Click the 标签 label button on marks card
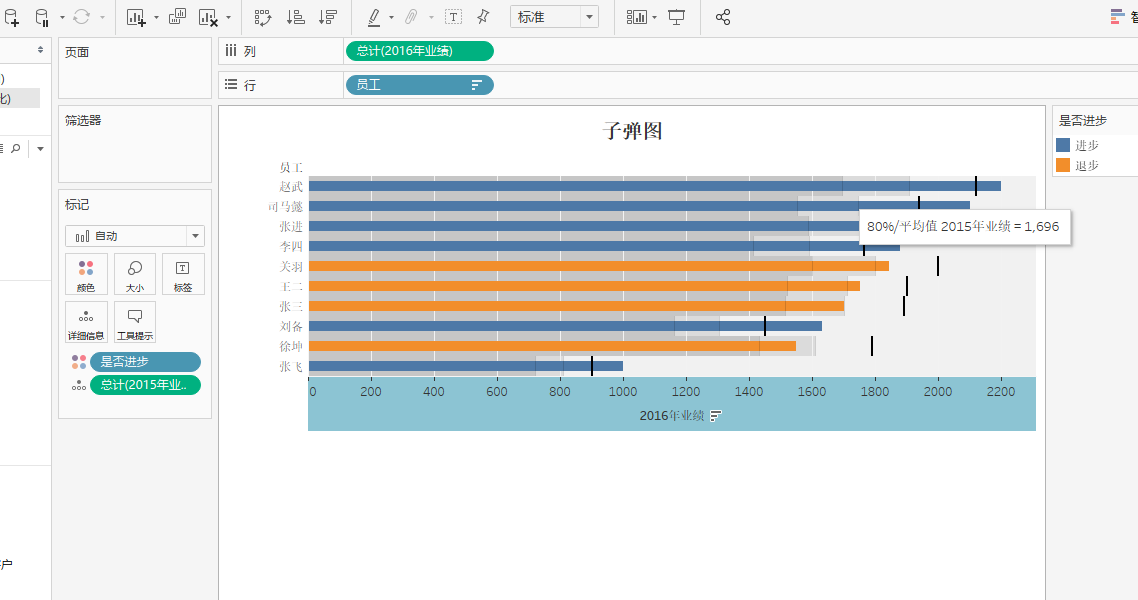 pyautogui.click(x=183, y=274)
